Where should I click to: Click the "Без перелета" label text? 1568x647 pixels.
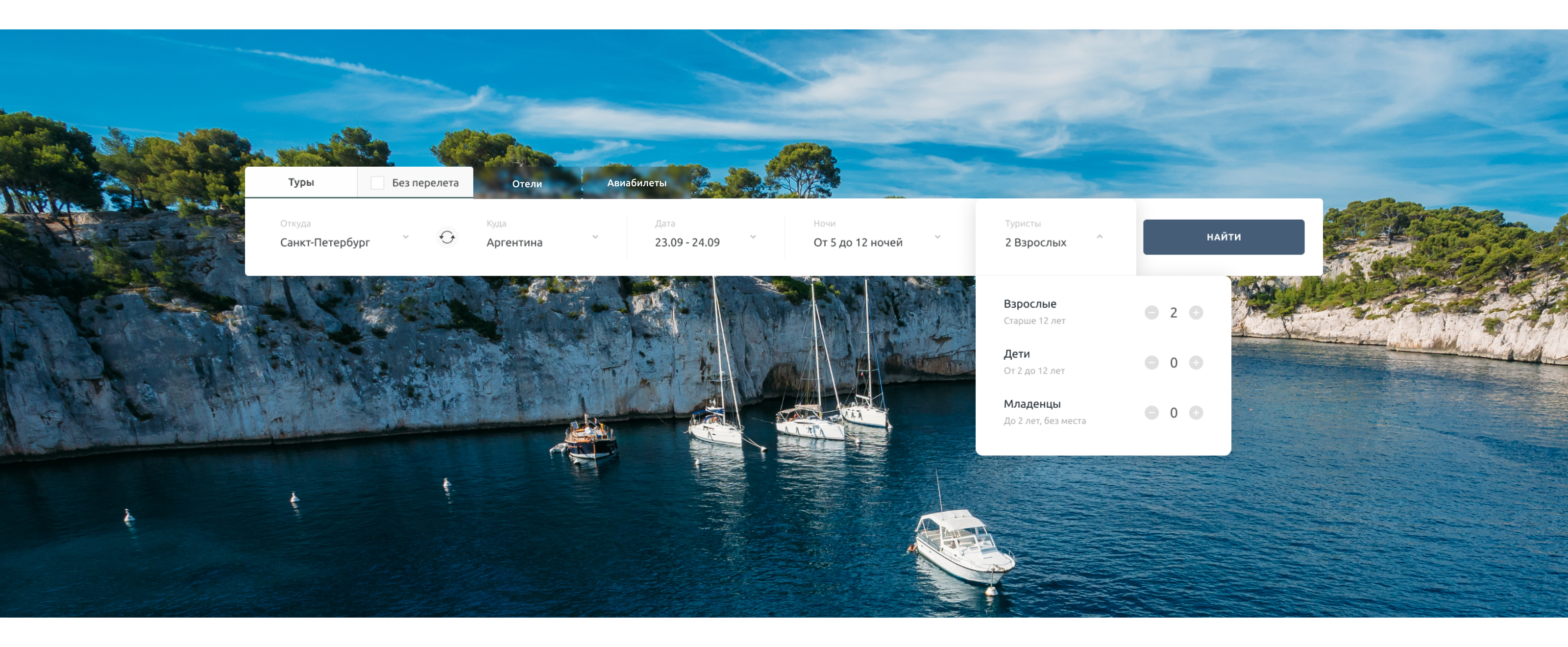pos(425,183)
